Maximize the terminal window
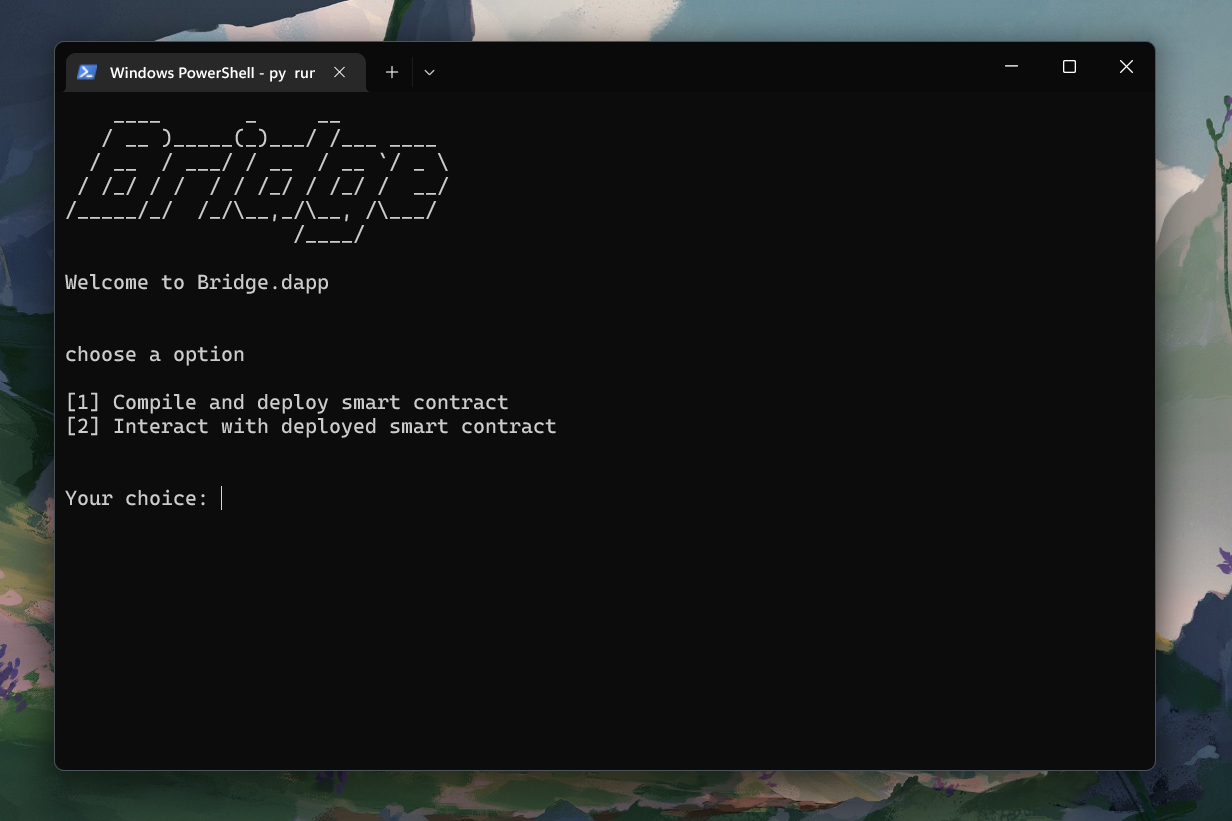The image size is (1232, 821). 1069,67
